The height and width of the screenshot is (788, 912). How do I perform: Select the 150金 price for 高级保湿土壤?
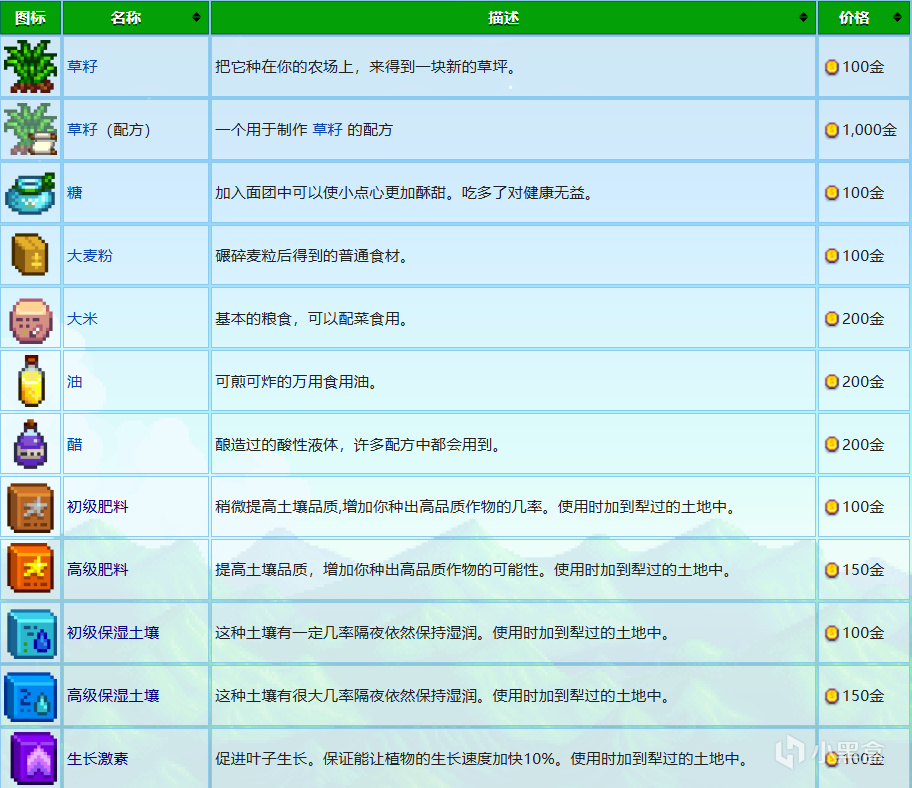pyautogui.click(x=863, y=696)
